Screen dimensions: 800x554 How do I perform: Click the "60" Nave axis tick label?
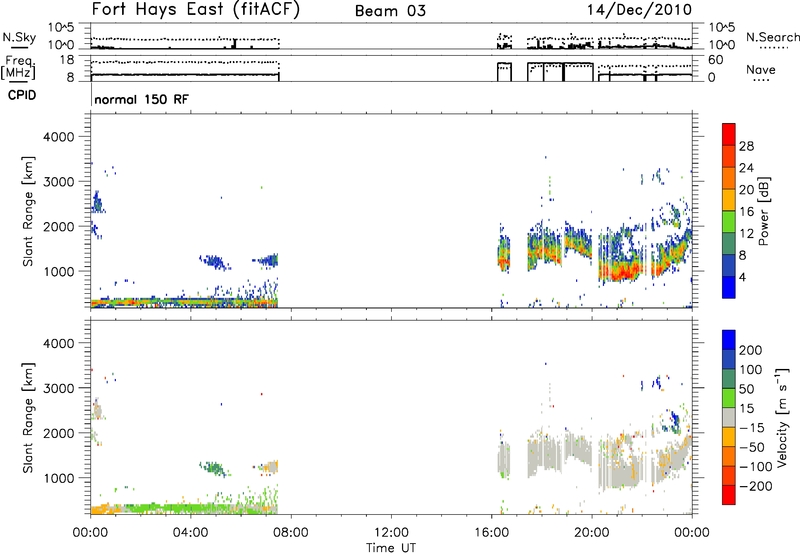tap(716, 60)
